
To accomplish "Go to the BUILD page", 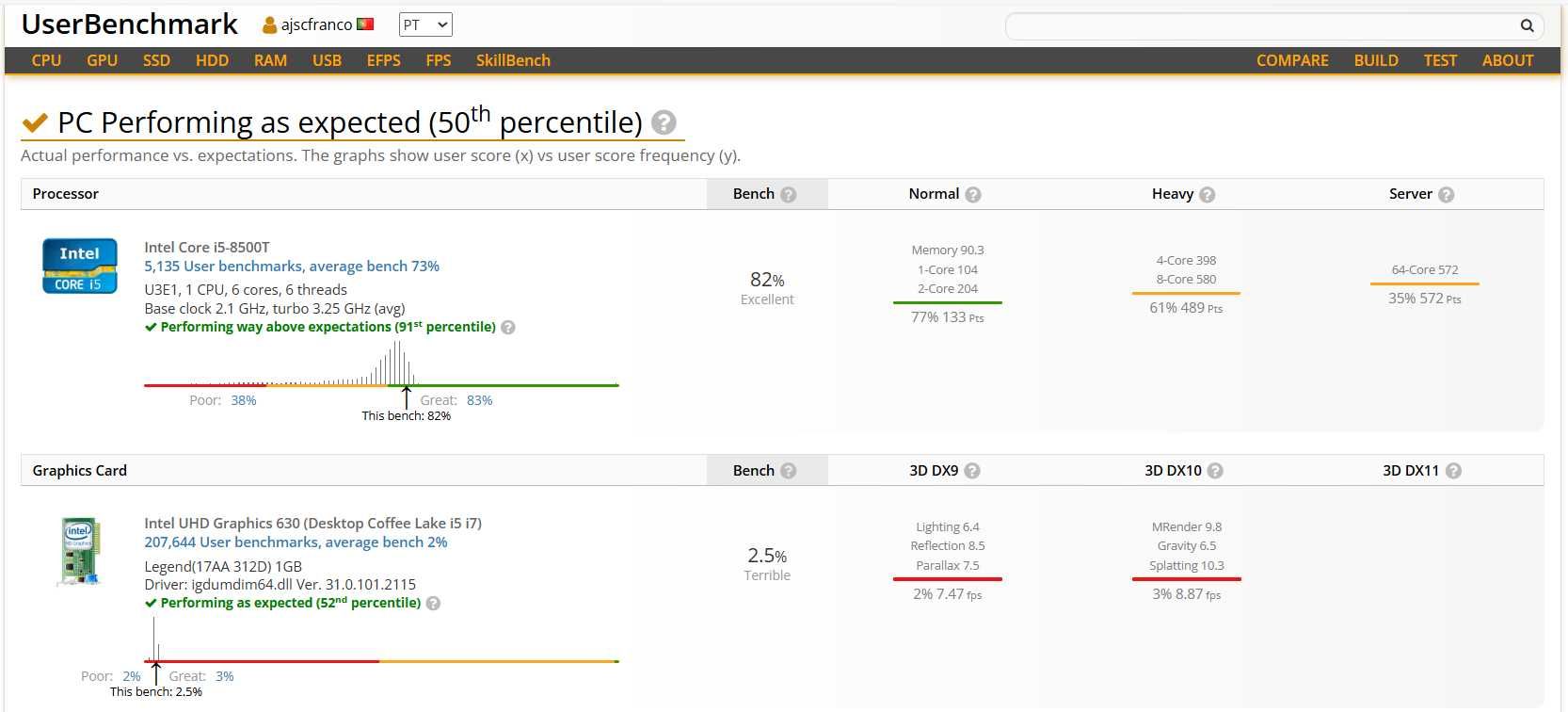I will (x=1376, y=60).
